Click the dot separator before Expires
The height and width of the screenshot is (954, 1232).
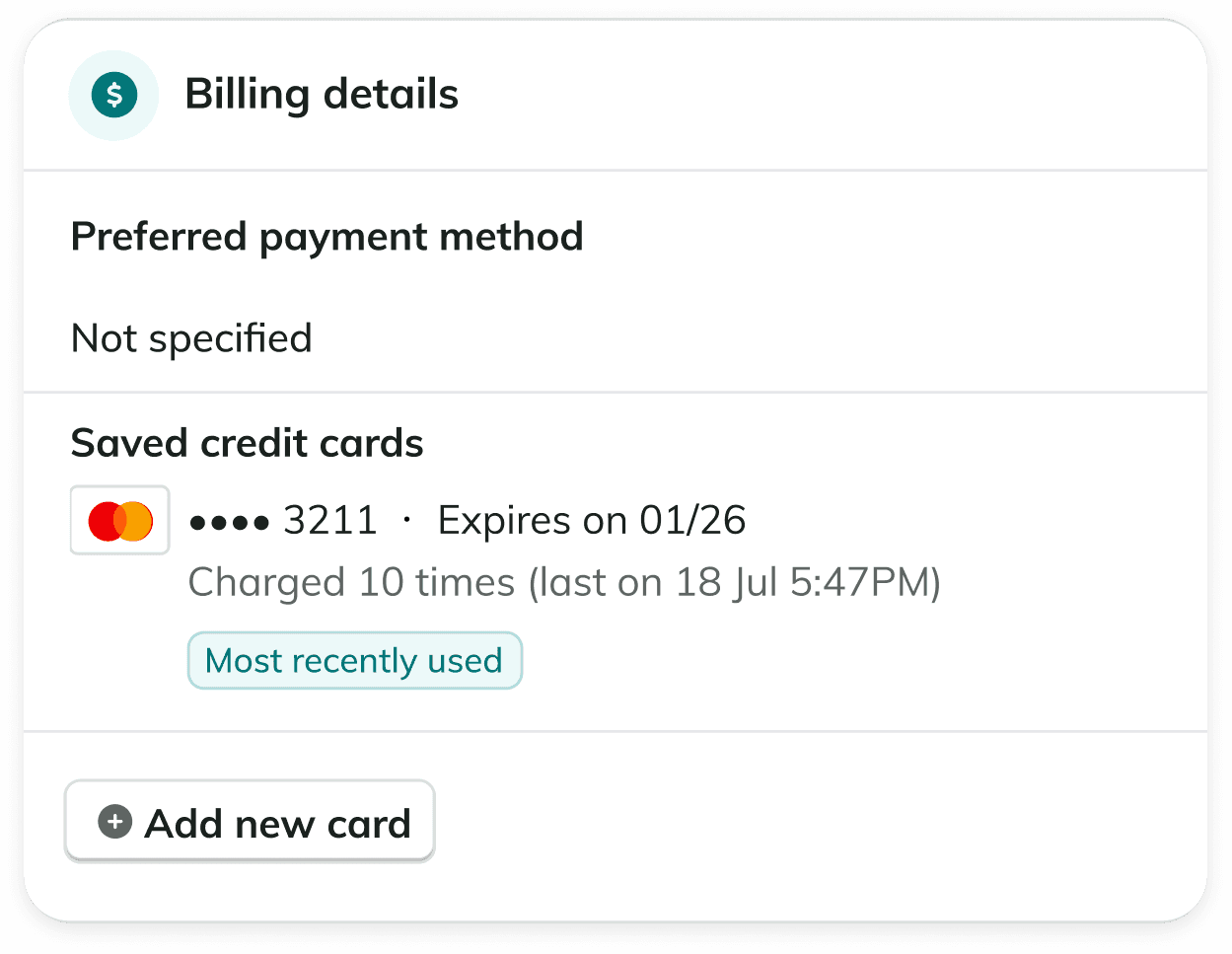coord(406,521)
